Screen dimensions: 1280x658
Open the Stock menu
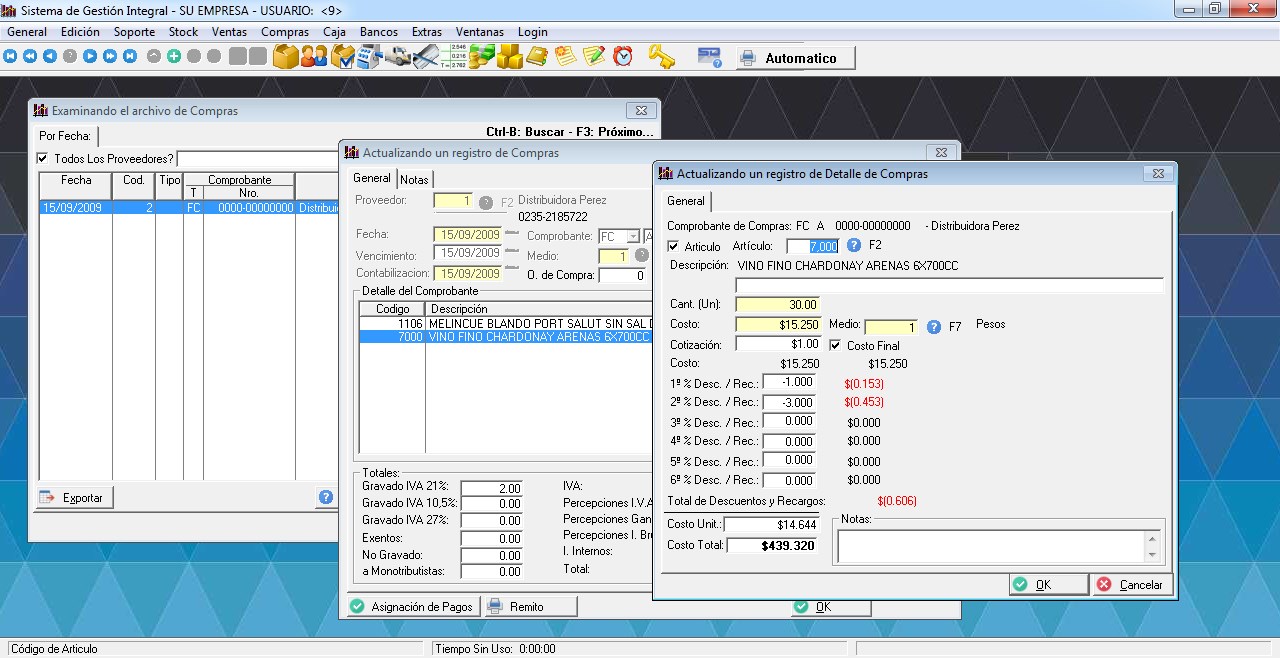pos(183,32)
